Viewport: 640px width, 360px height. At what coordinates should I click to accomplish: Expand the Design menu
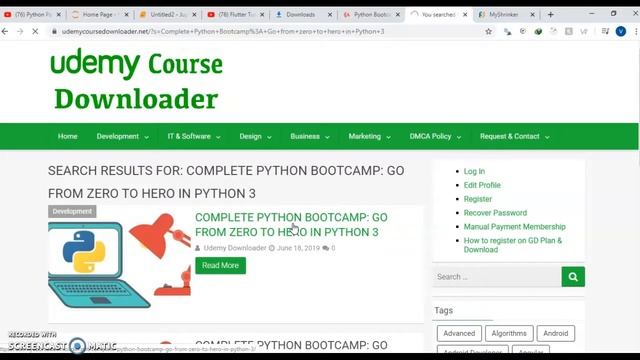(255, 136)
